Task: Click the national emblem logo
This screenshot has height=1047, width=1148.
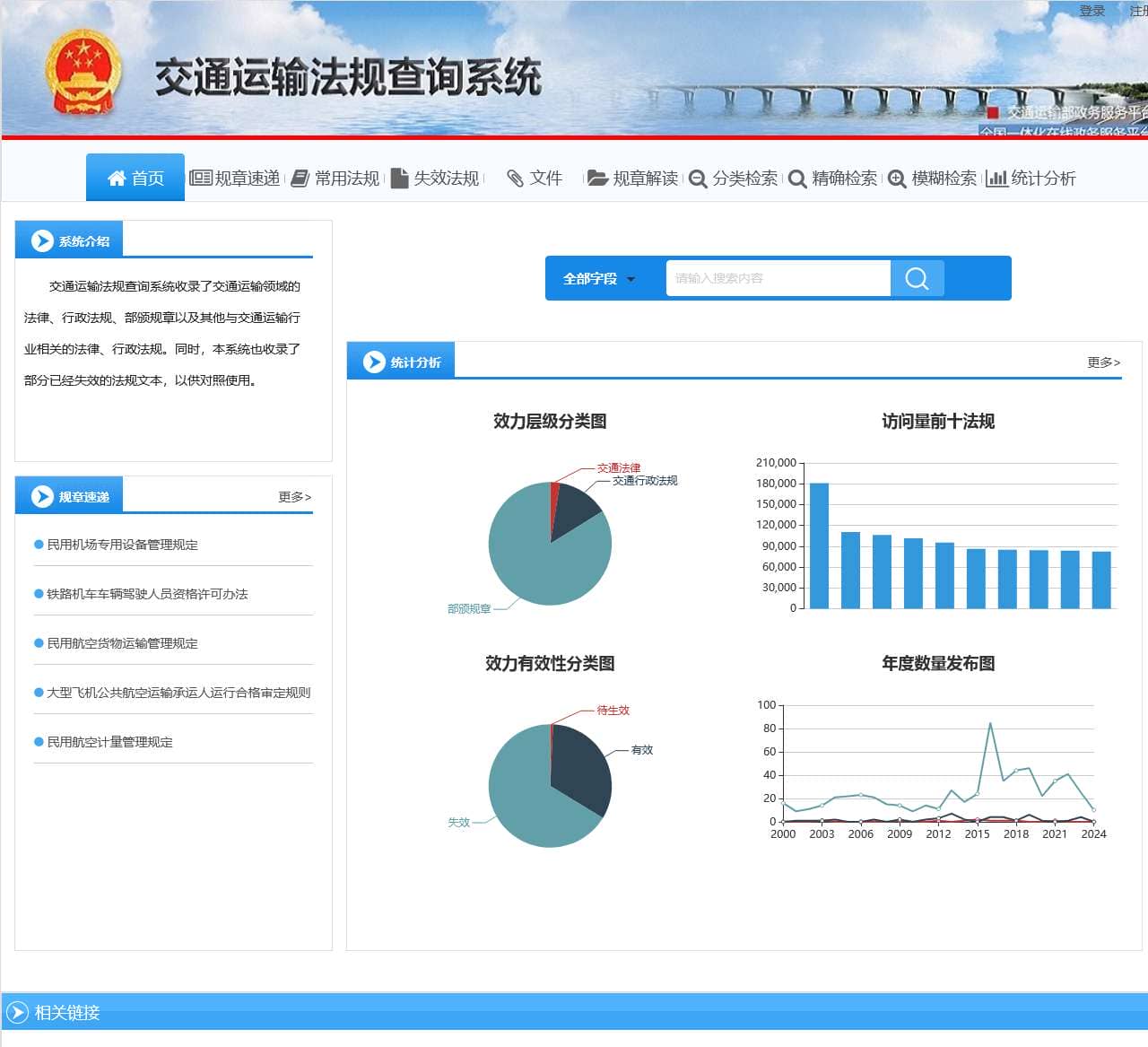Action: point(83,73)
